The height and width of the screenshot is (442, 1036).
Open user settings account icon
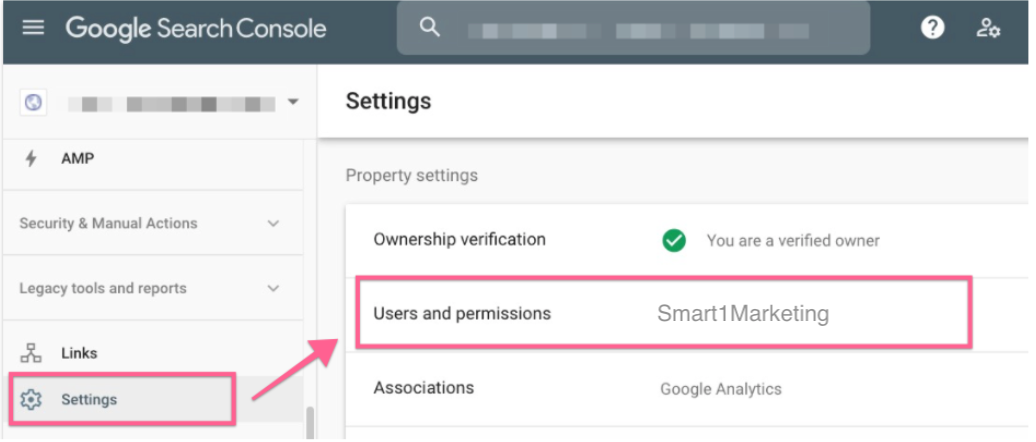point(988,28)
